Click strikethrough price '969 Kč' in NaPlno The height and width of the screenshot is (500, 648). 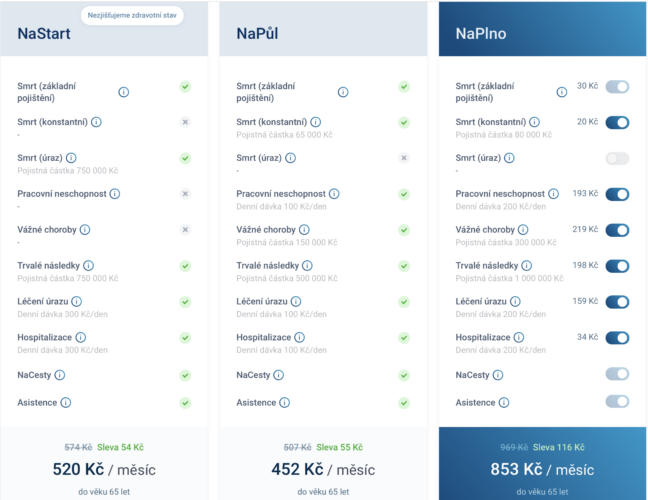click(x=514, y=447)
